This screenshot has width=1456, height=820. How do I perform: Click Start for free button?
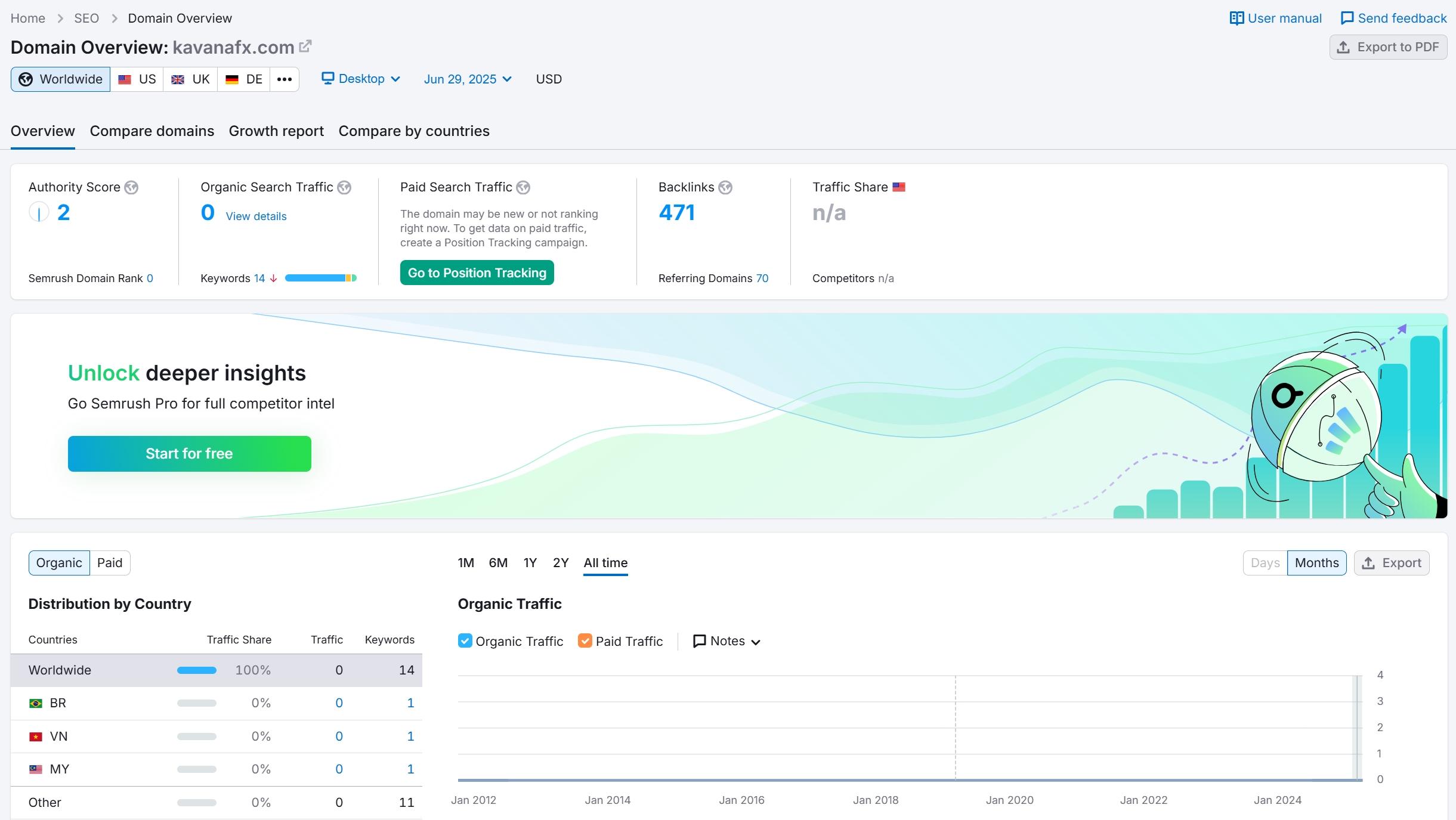coord(190,454)
